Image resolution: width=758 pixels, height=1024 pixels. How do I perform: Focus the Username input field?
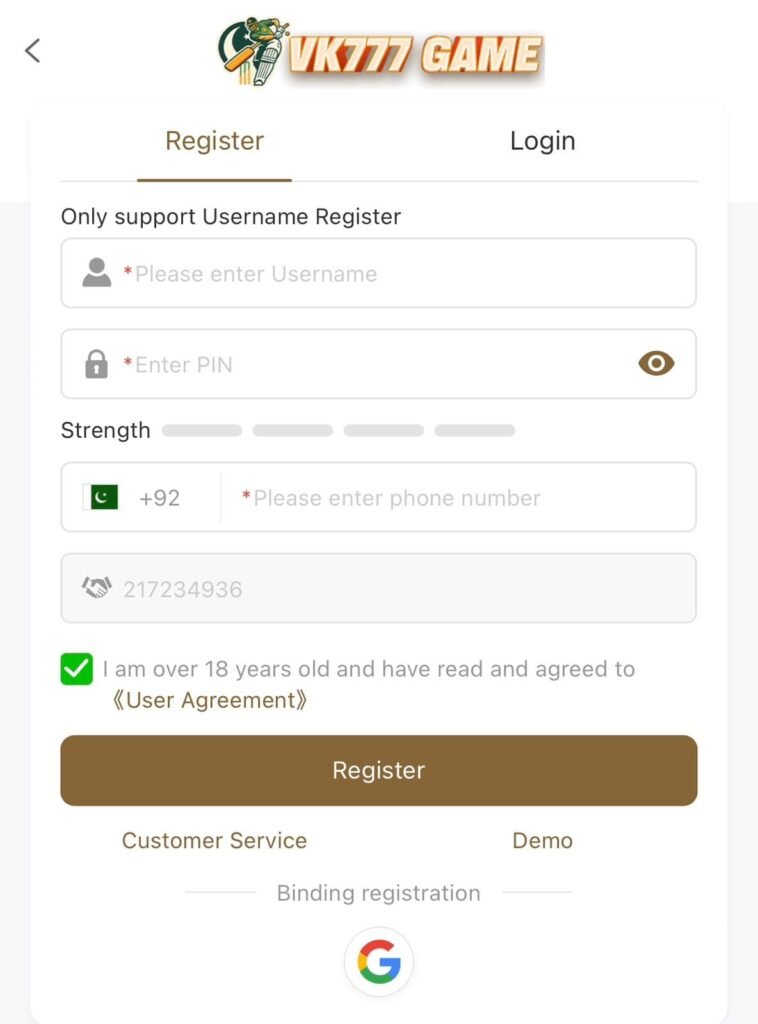[400, 274]
